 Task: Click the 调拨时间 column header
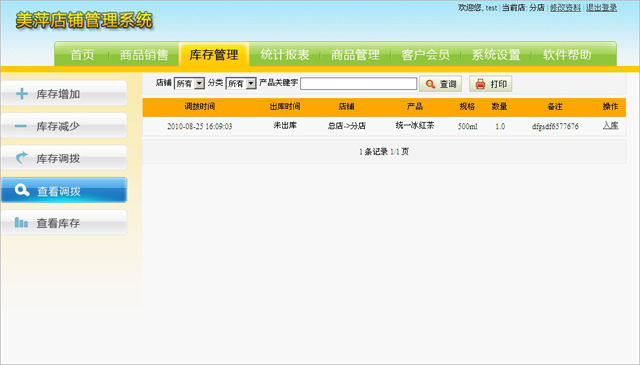tap(200, 107)
